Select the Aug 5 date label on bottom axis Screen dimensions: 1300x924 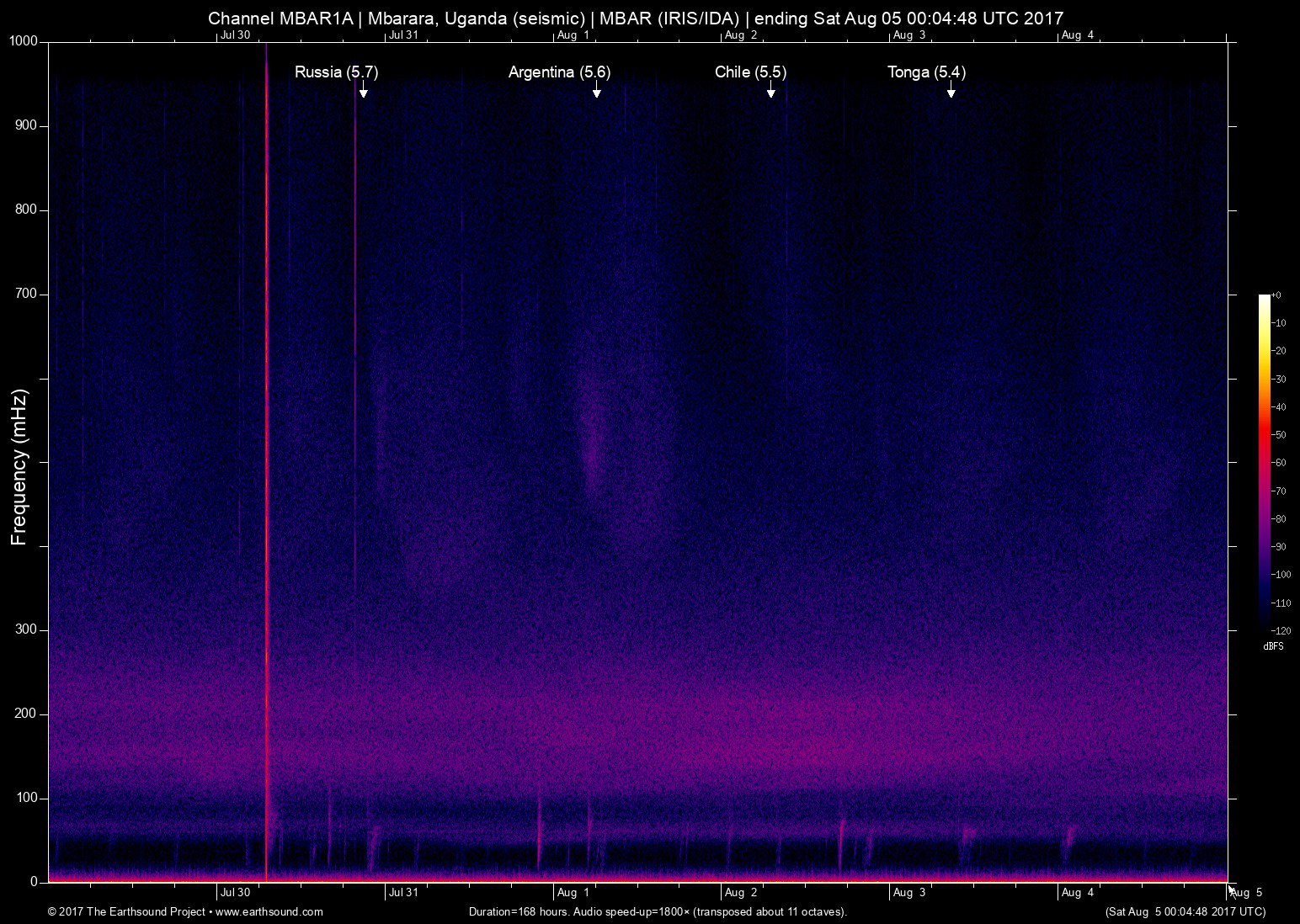(x=1247, y=893)
